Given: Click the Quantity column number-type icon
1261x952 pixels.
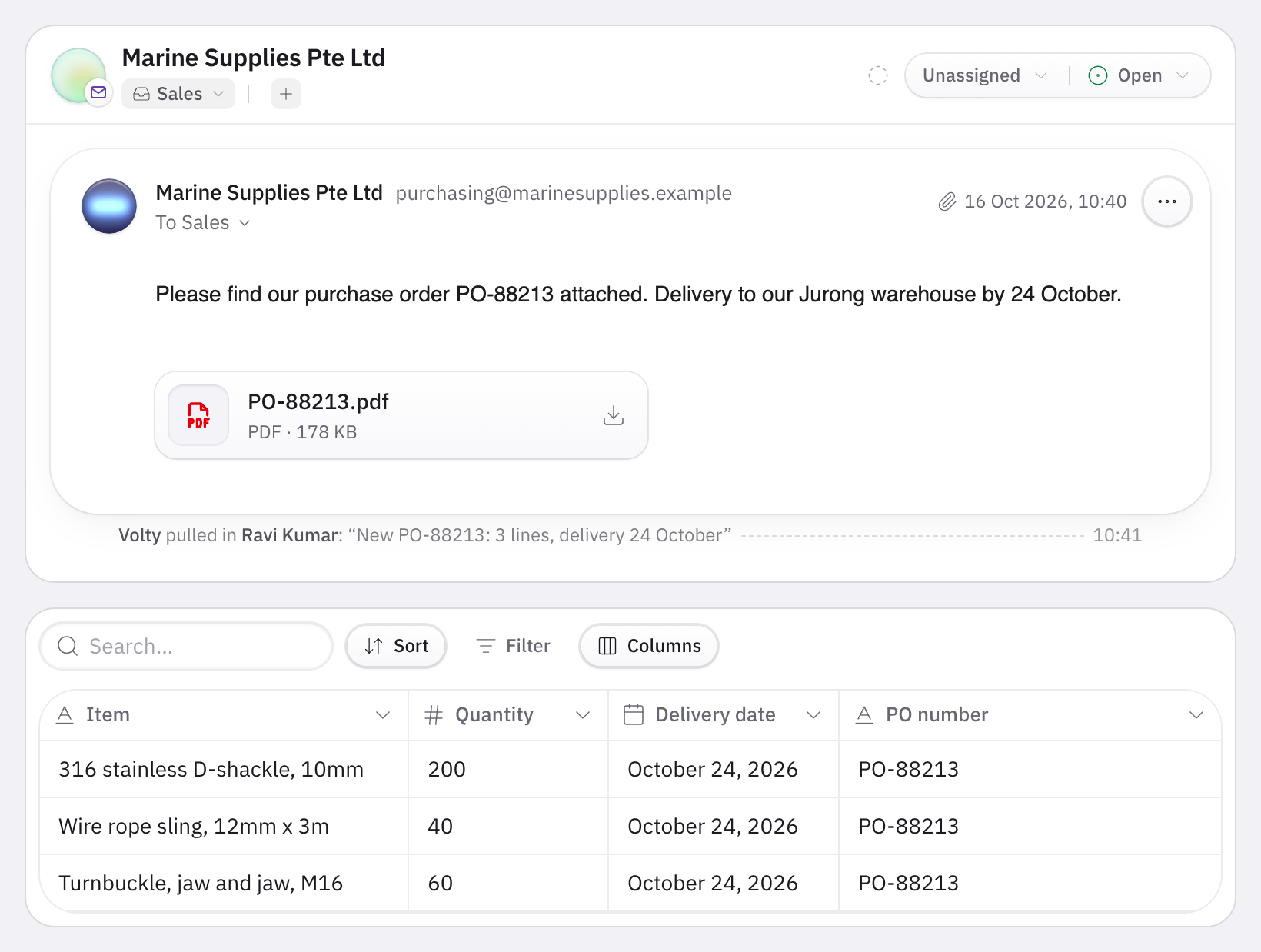Looking at the screenshot, I should (x=434, y=715).
